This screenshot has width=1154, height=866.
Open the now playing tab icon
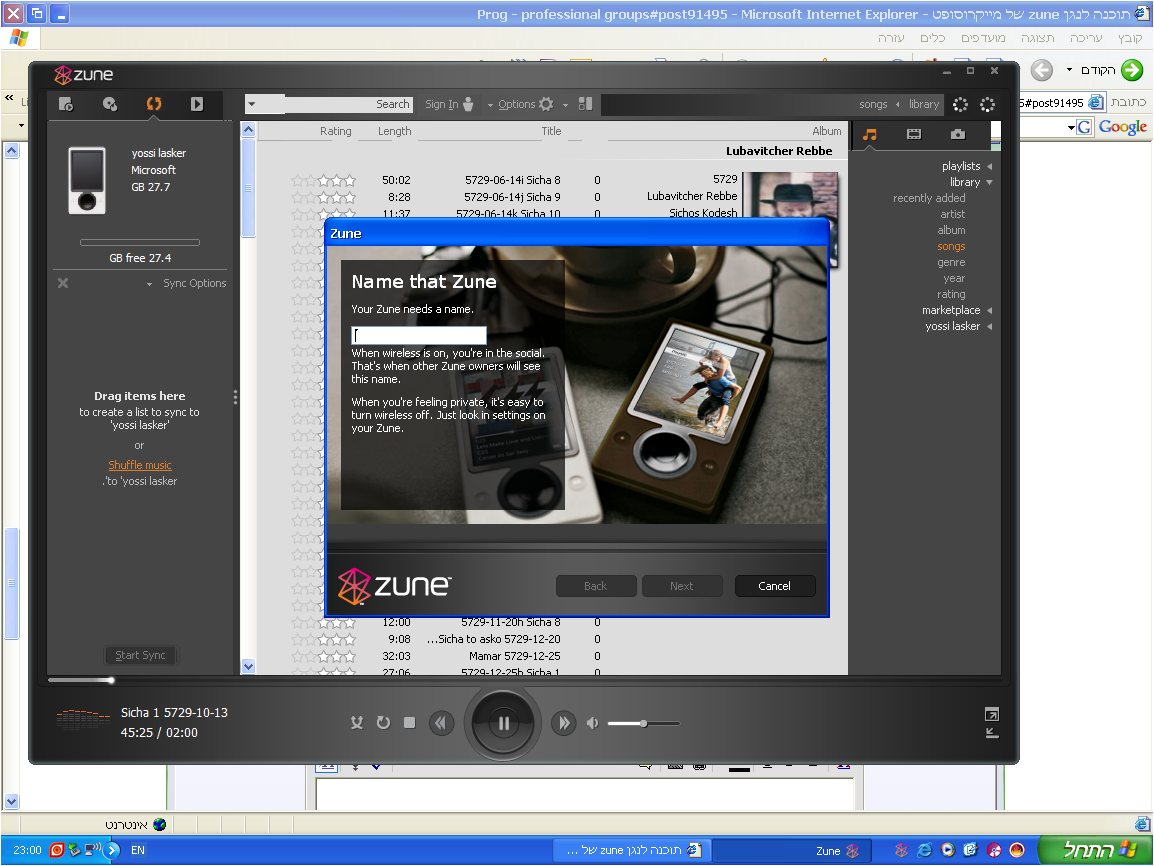[x=197, y=104]
